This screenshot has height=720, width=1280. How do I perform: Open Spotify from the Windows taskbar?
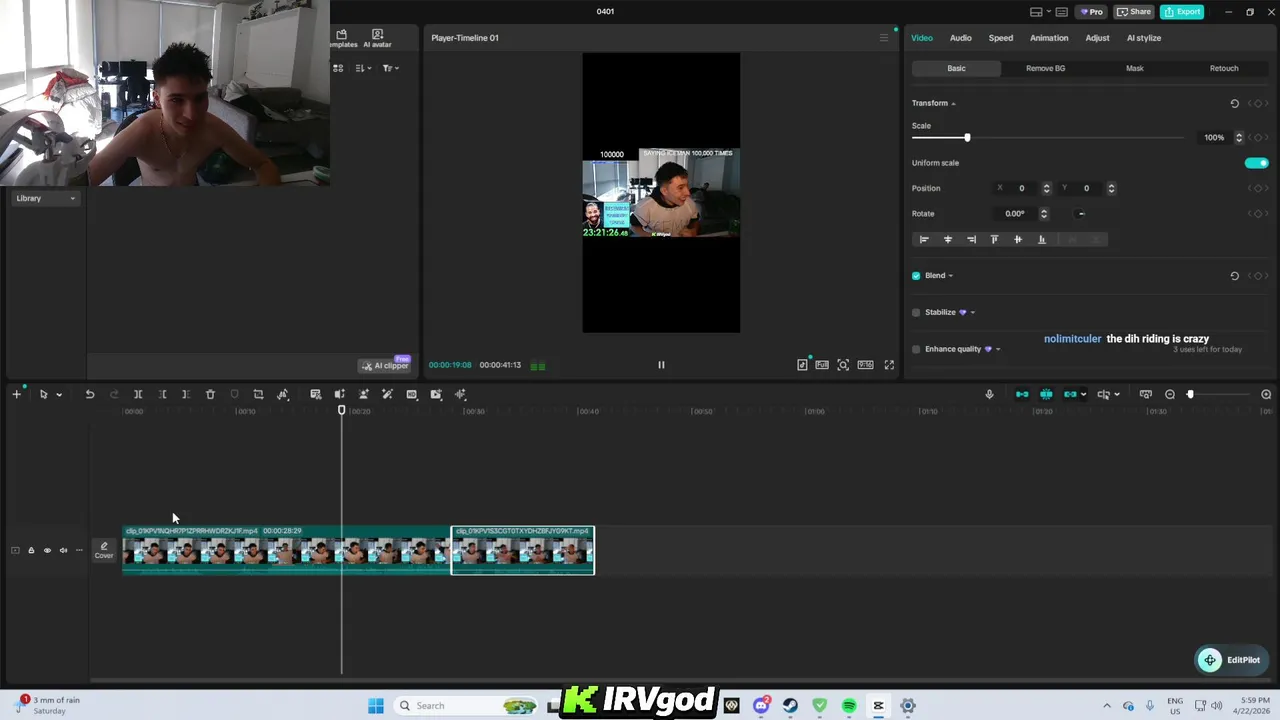coord(849,706)
